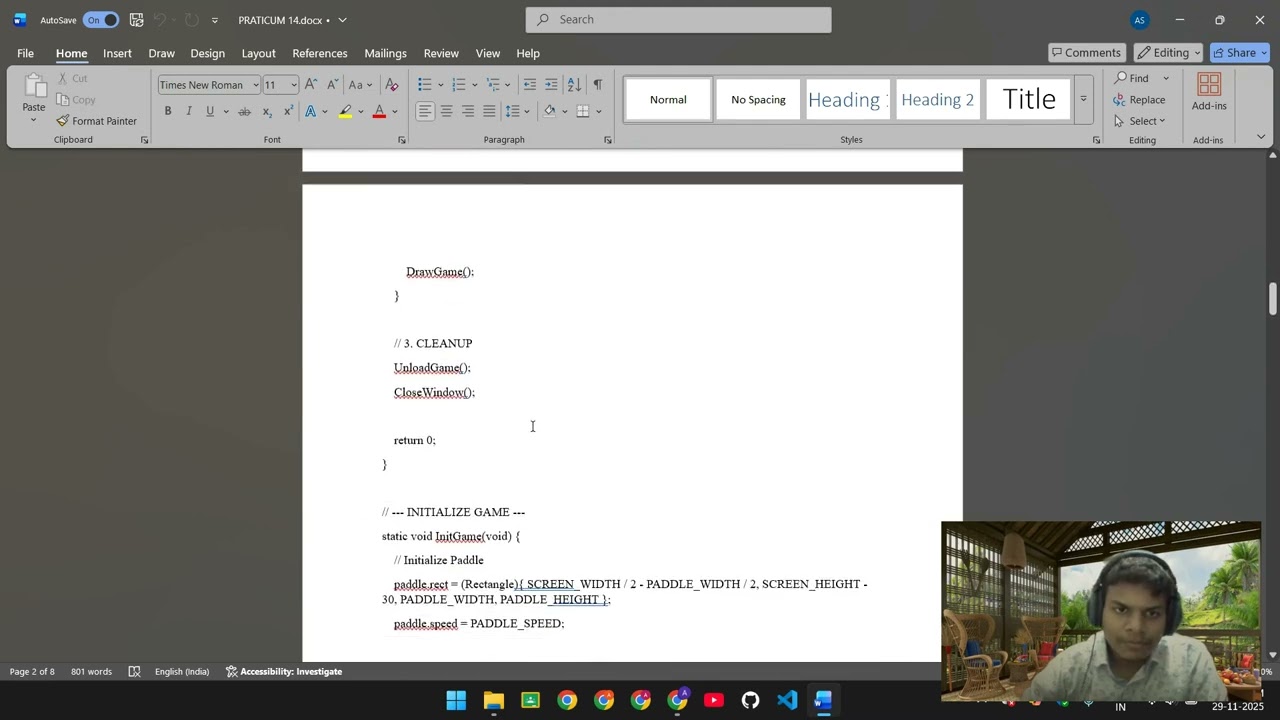1280x720 pixels.
Task: Toggle strikethrough formatting
Action: 244,111
